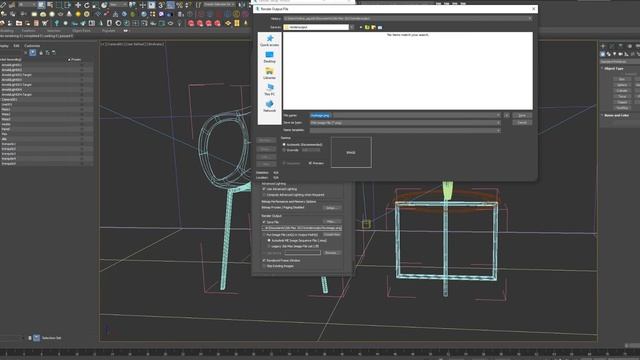
Task: Toggle the Save File checkbox
Action: 264,222
